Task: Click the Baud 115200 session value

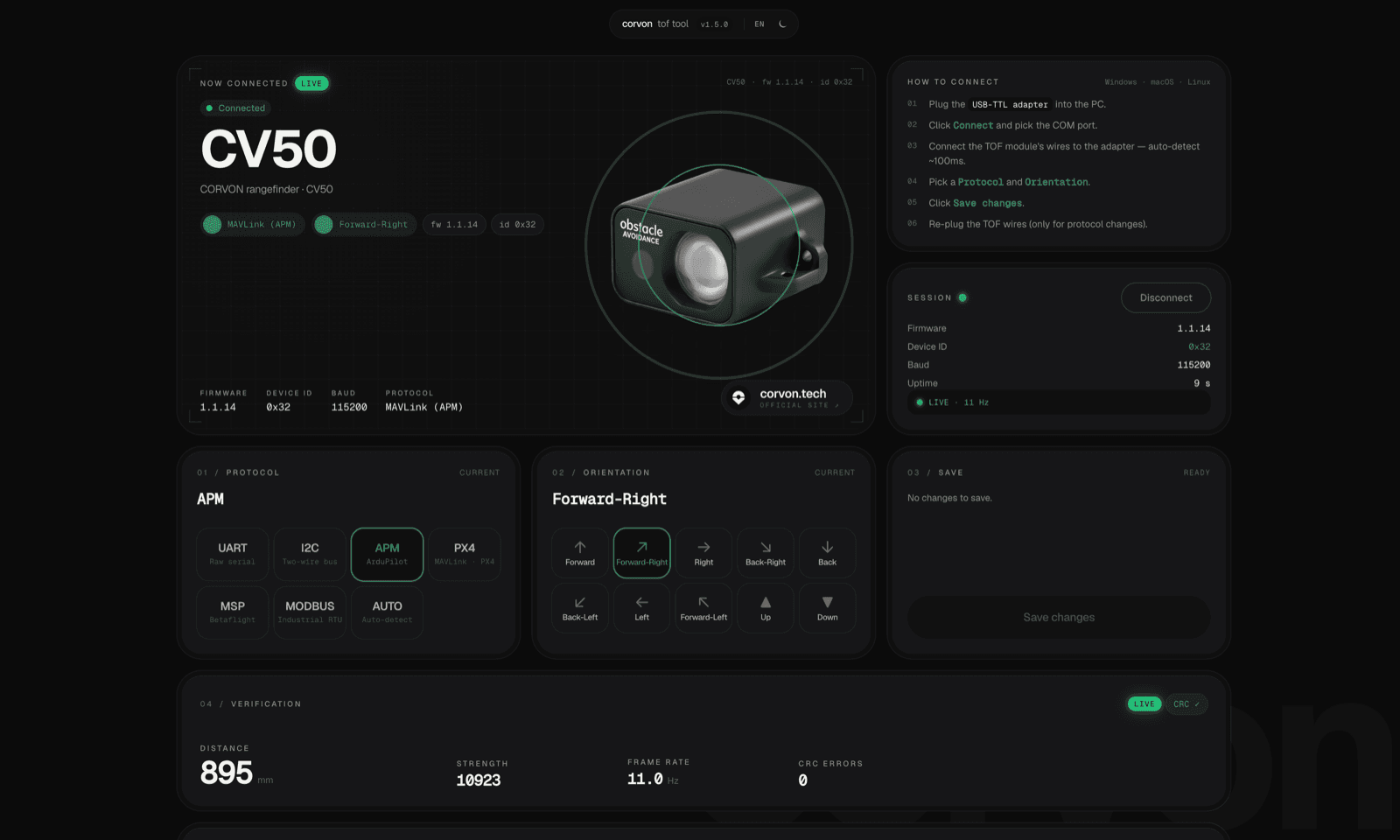Action: click(x=1193, y=365)
